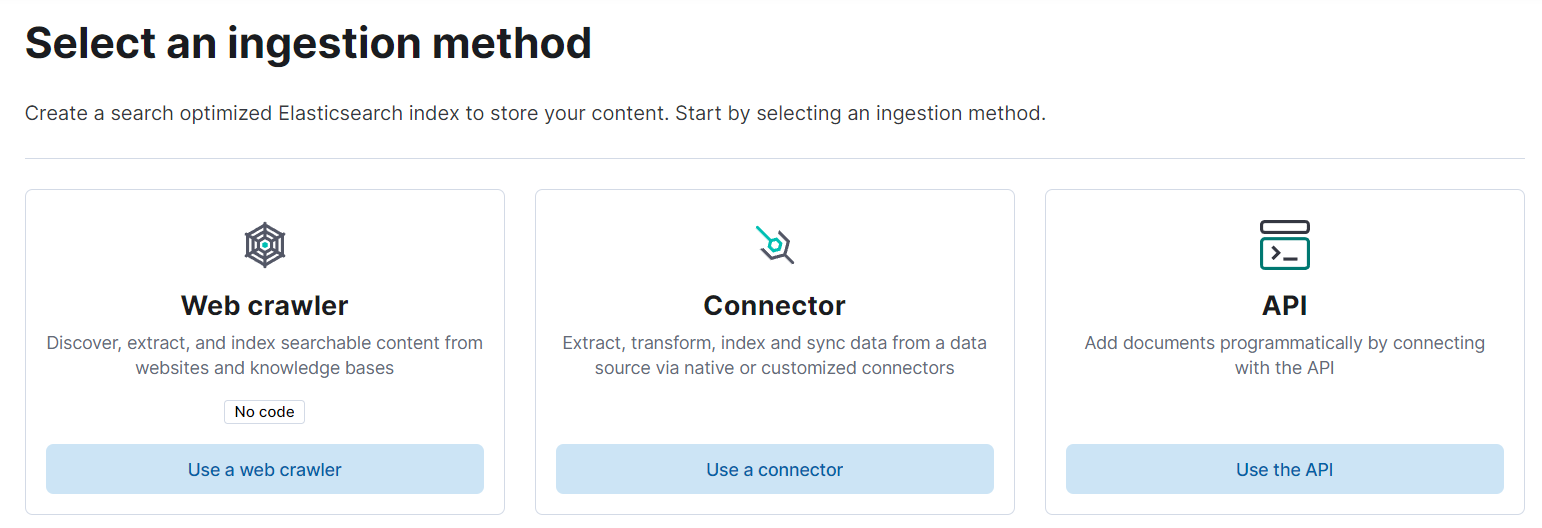This screenshot has width=1542, height=528.
Task: Click blank area above Use the API button
Action: (x=1284, y=412)
